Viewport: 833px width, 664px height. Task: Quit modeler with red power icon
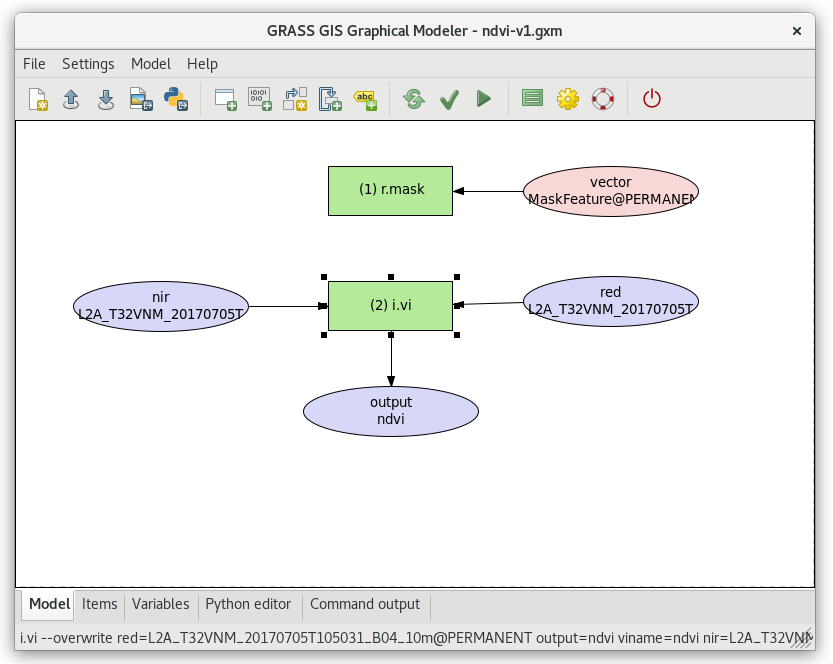point(652,99)
